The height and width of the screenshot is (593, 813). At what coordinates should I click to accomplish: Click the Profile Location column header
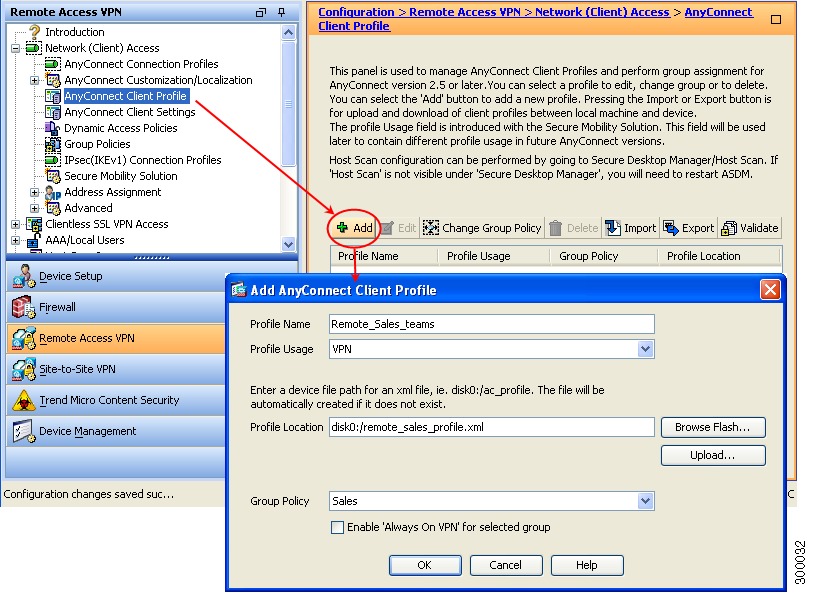(719, 257)
